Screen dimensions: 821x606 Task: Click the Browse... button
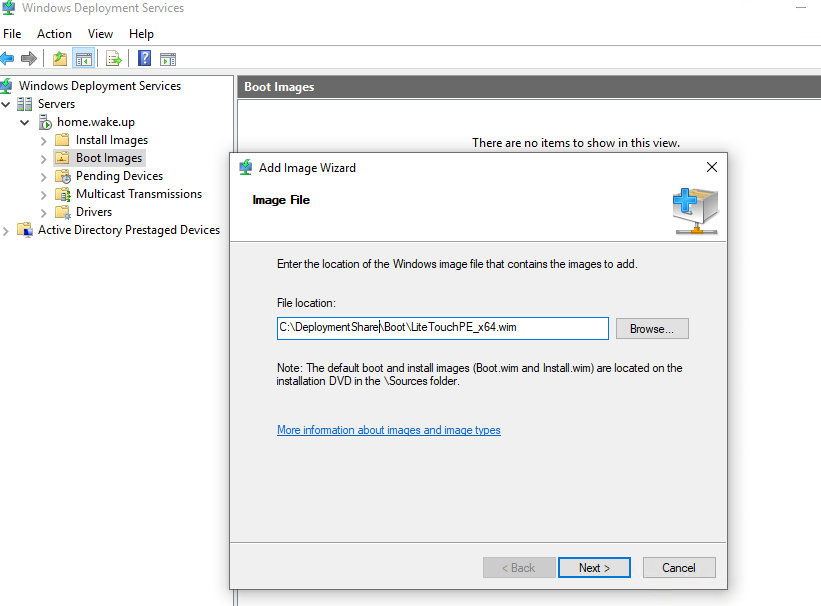(x=652, y=328)
